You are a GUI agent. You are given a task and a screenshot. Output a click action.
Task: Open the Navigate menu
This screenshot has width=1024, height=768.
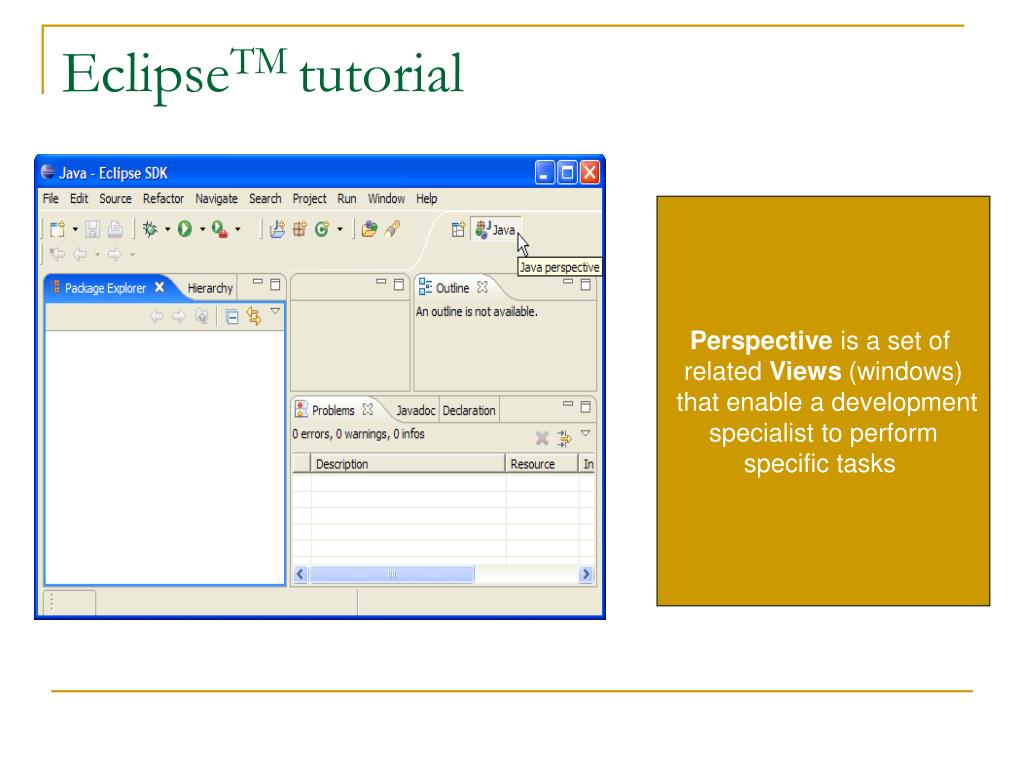(216, 199)
